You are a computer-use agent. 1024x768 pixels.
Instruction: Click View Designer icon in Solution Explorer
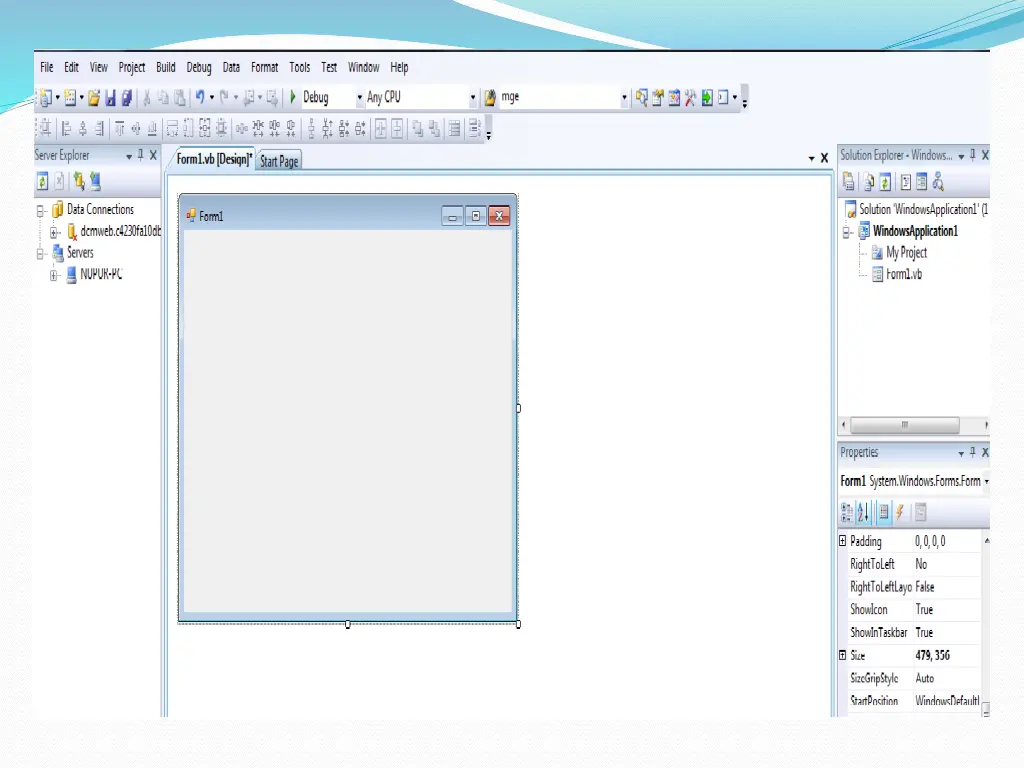[x=921, y=182]
